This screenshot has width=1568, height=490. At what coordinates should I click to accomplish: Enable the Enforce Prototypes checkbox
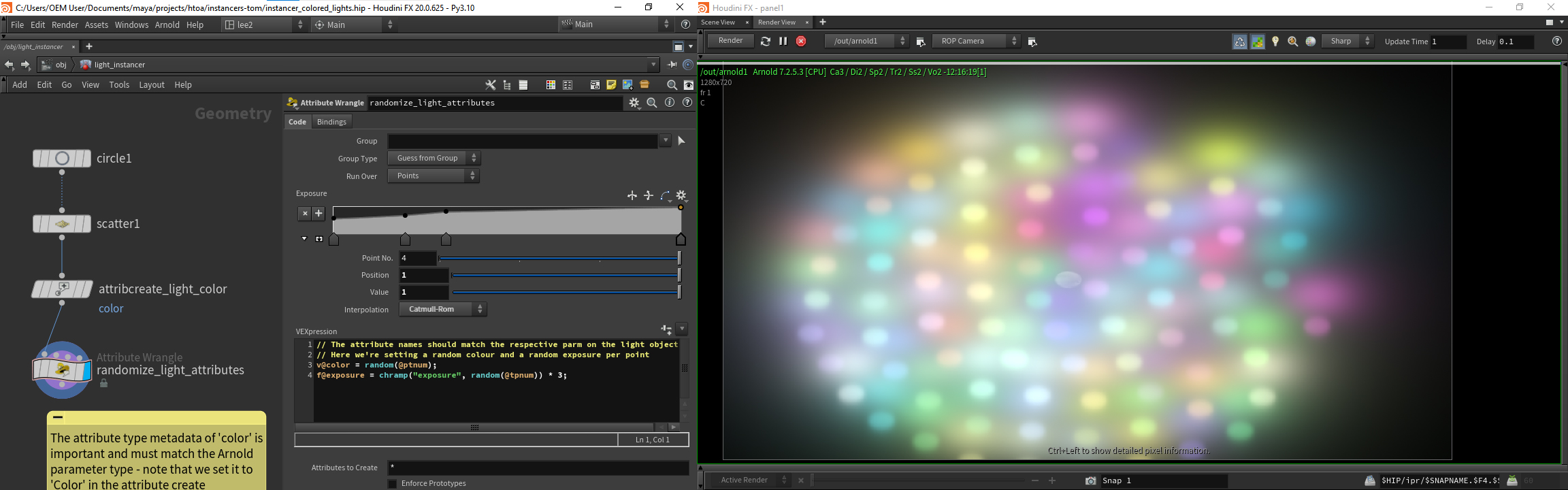pyautogui.click(x=392, y=483)
